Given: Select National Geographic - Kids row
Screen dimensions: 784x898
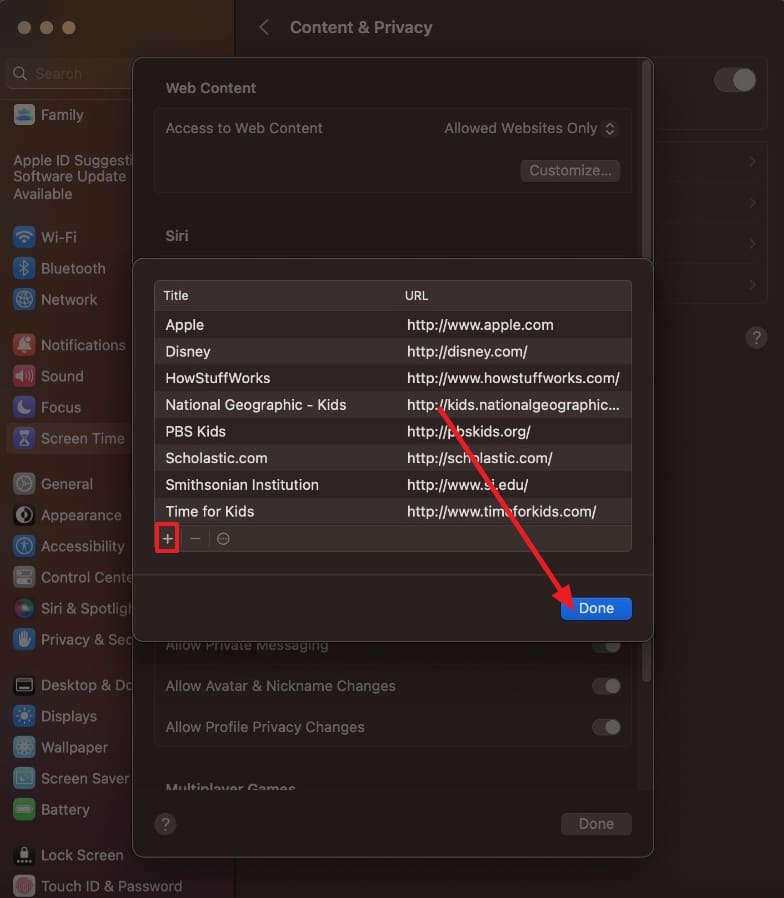Looking at the screenshot, I should pyautogui.click(x=393, y=405).
